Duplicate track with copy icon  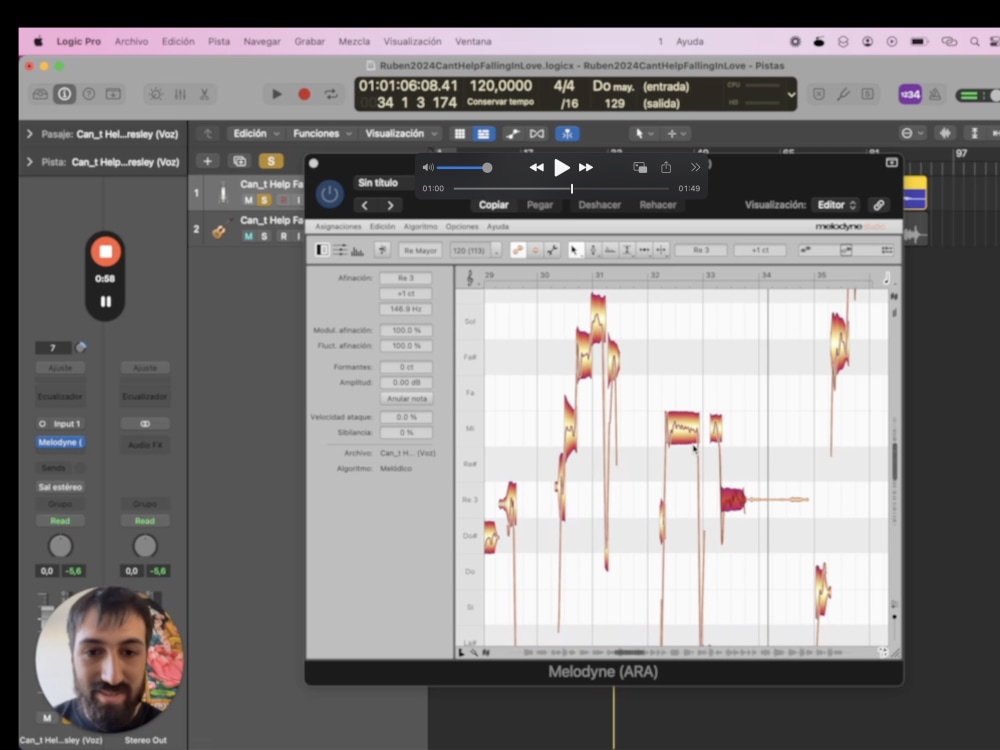[x=239, y=161]
